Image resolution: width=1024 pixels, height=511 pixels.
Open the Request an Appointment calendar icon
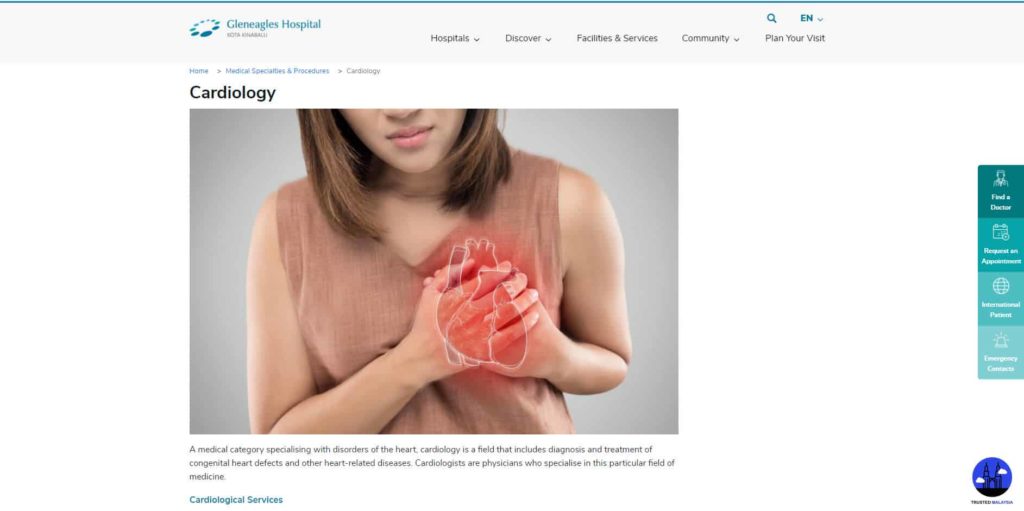tap(1000, 232)
